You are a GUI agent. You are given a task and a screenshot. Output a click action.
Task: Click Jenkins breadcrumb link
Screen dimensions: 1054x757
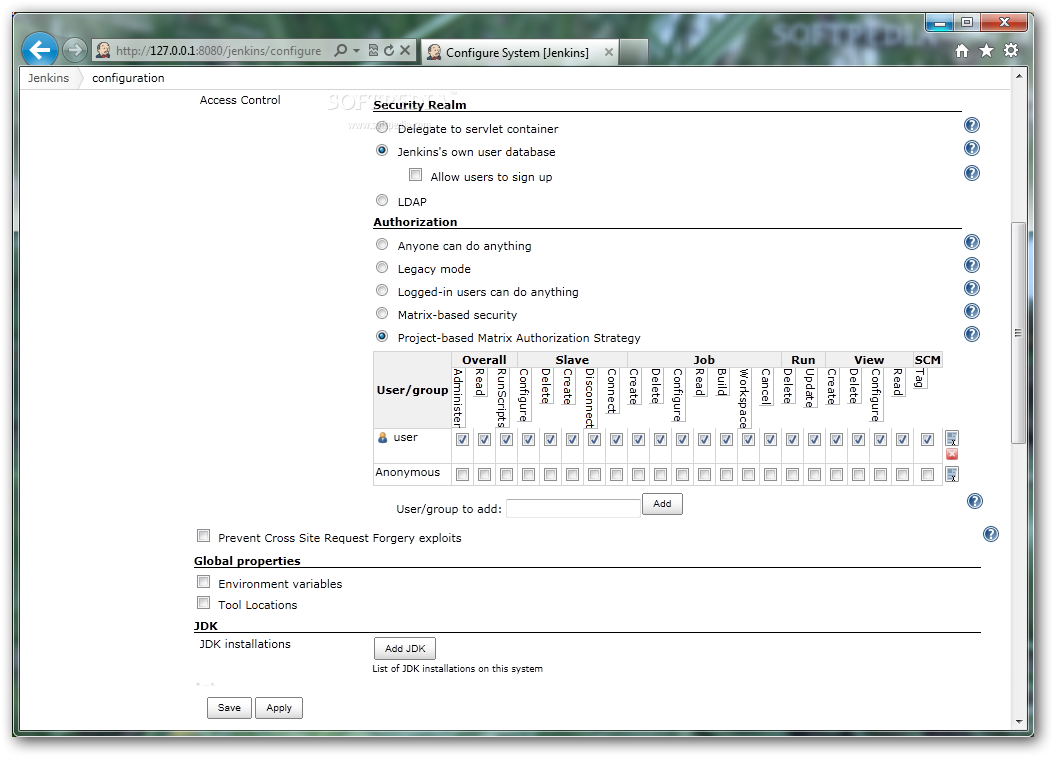click(x=48, y=78)
